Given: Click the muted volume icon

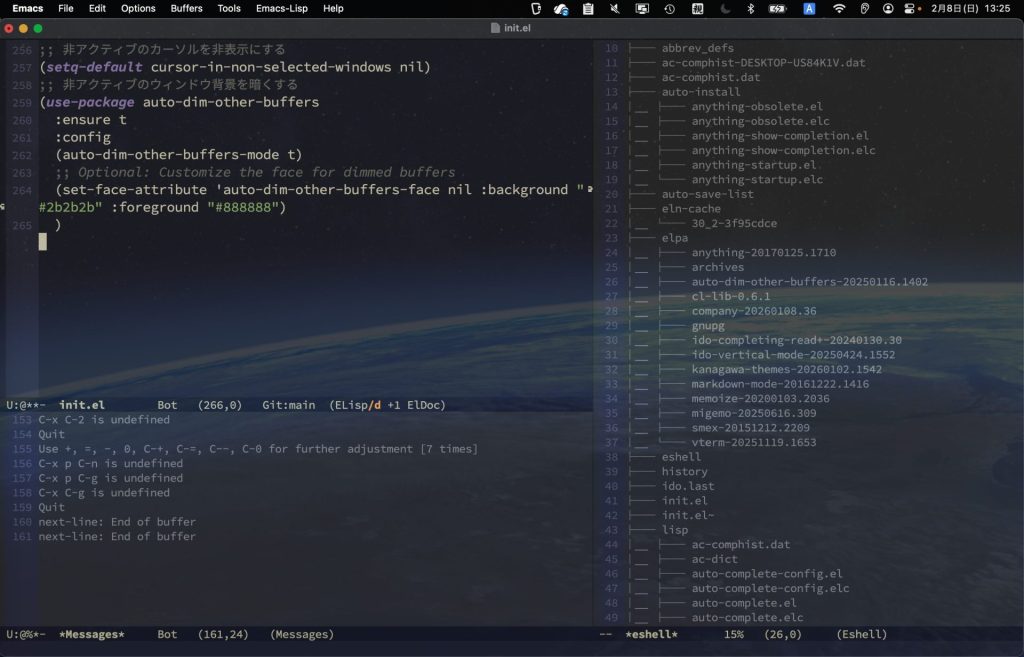Looking at the screenshot, I should (x=614, y=8).
